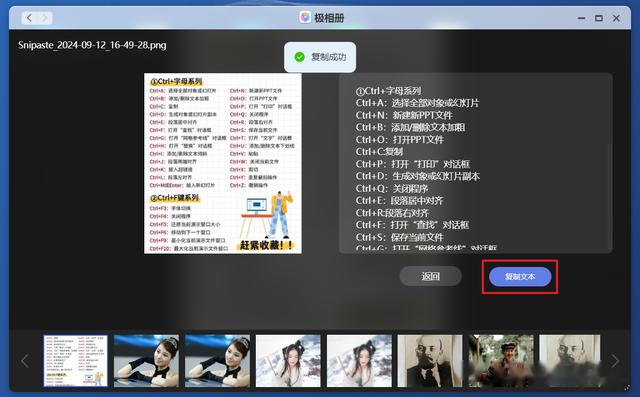Select the PPT shortcuts screenshot thumbnail
640x397 pixels.
pos(76,361)
